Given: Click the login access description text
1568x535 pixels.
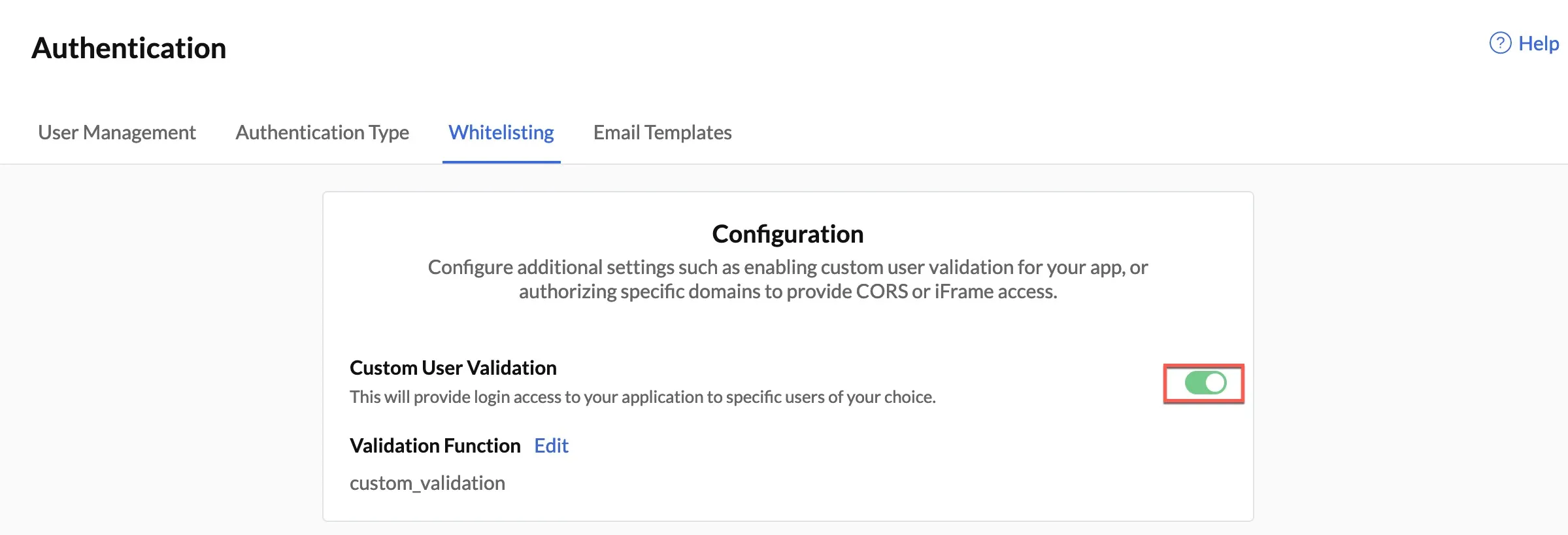Looking at the screenshot, I should [x=642, y=397].
